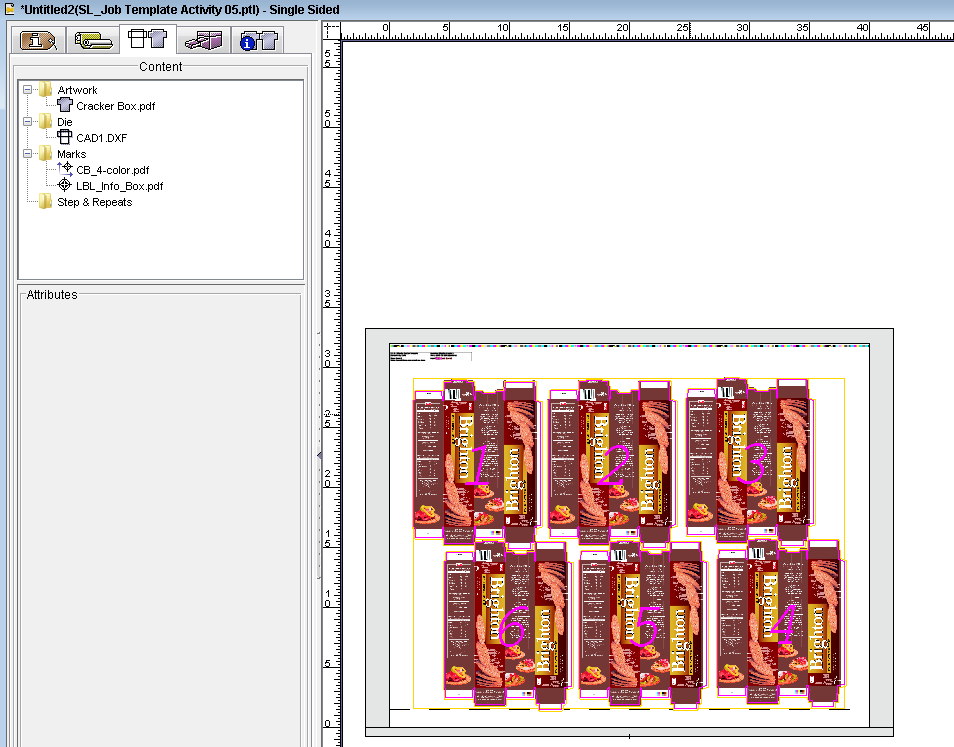Click the Artwork folder icon
The height and width of the screenshot is (747, 954).
(x=45, y=90)
